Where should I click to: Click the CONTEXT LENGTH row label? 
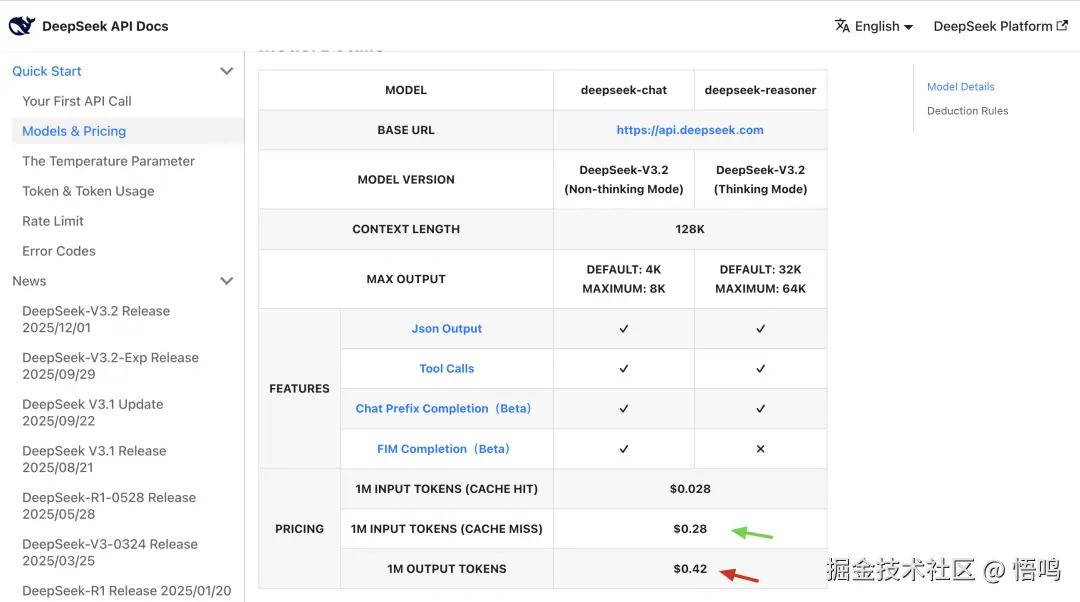(x=406, y=229)
